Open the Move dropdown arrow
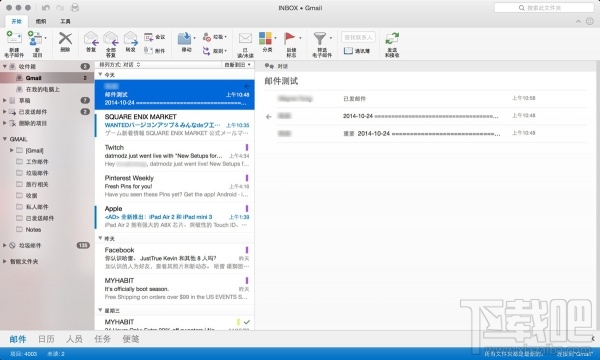This screenshot has width=600, height=360. 194,38
